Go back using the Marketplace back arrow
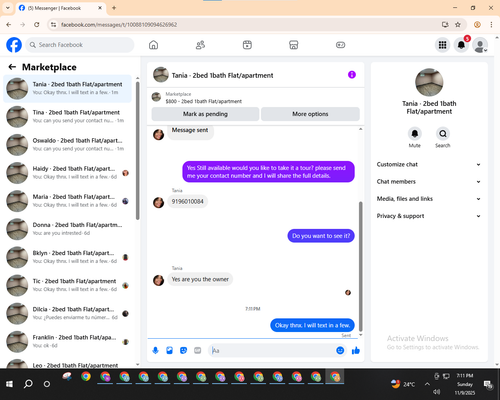 12,67
